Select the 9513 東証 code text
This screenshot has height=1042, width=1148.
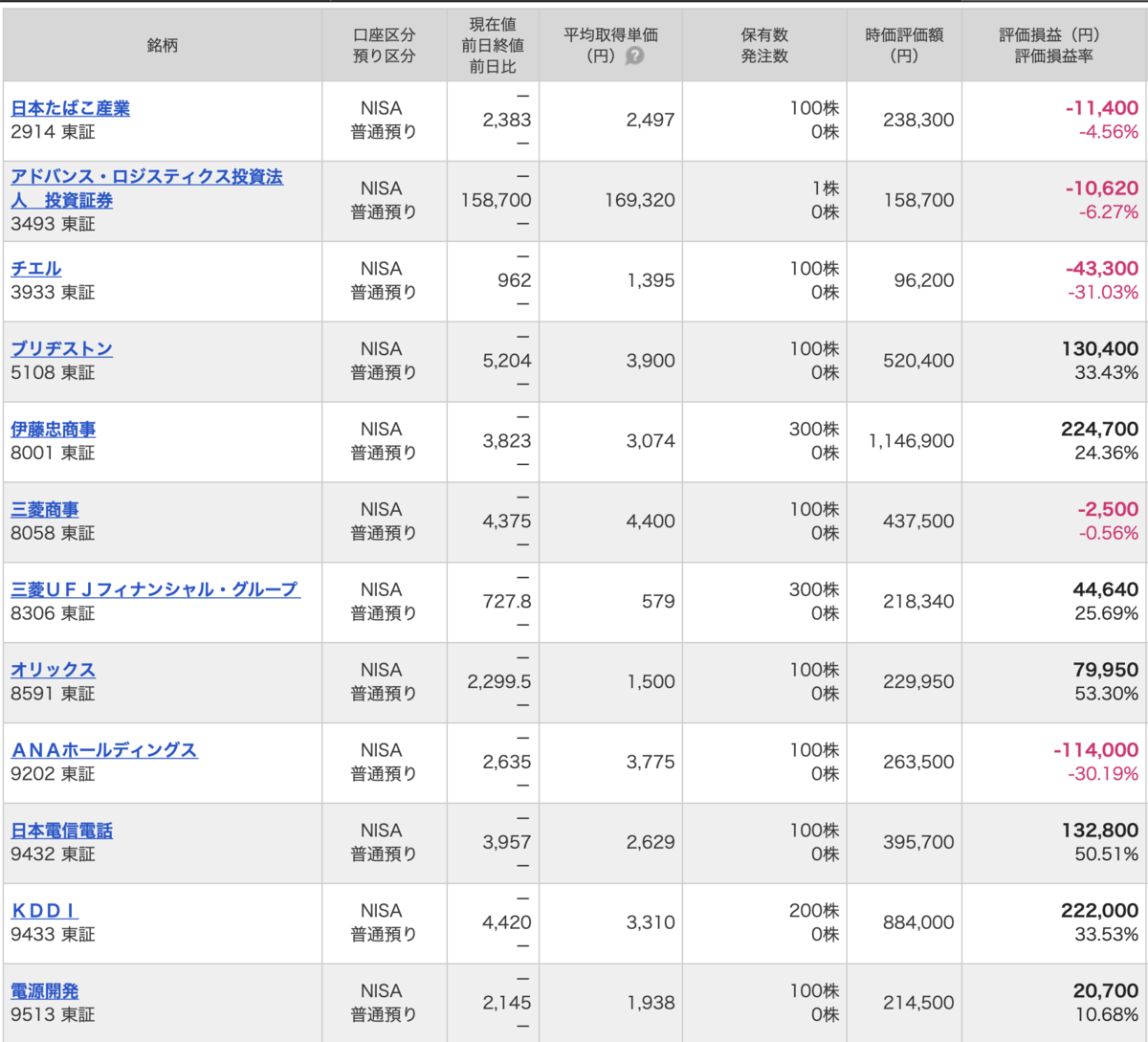coord(53,1015)
